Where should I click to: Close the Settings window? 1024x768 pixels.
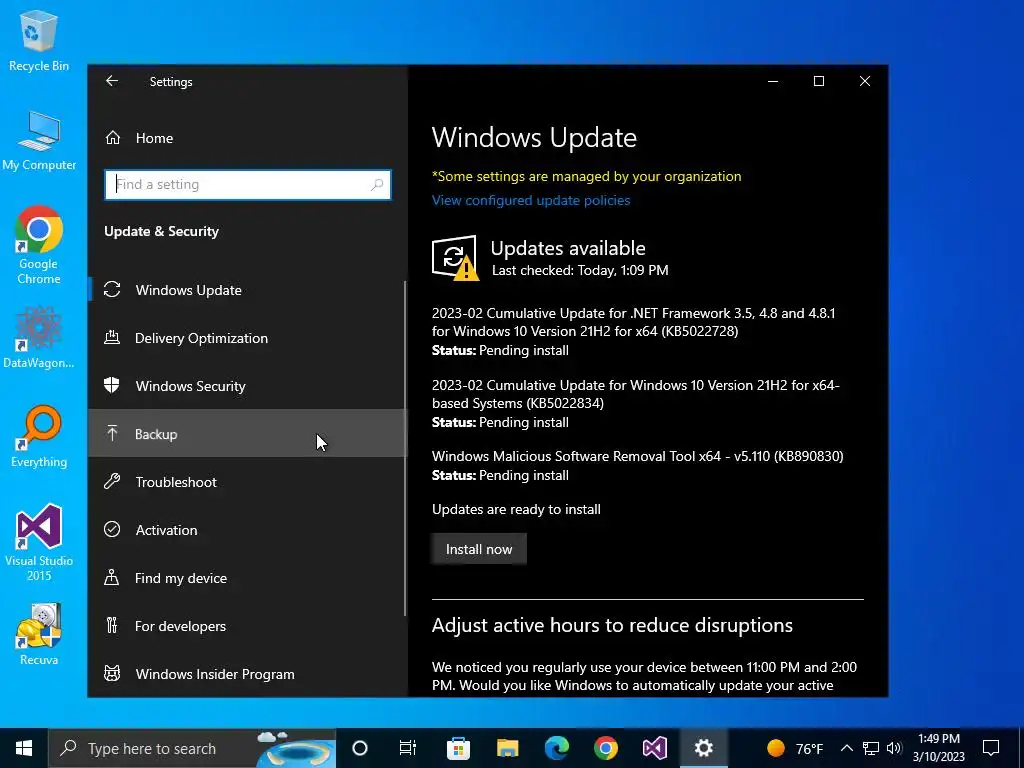point(865,81)
